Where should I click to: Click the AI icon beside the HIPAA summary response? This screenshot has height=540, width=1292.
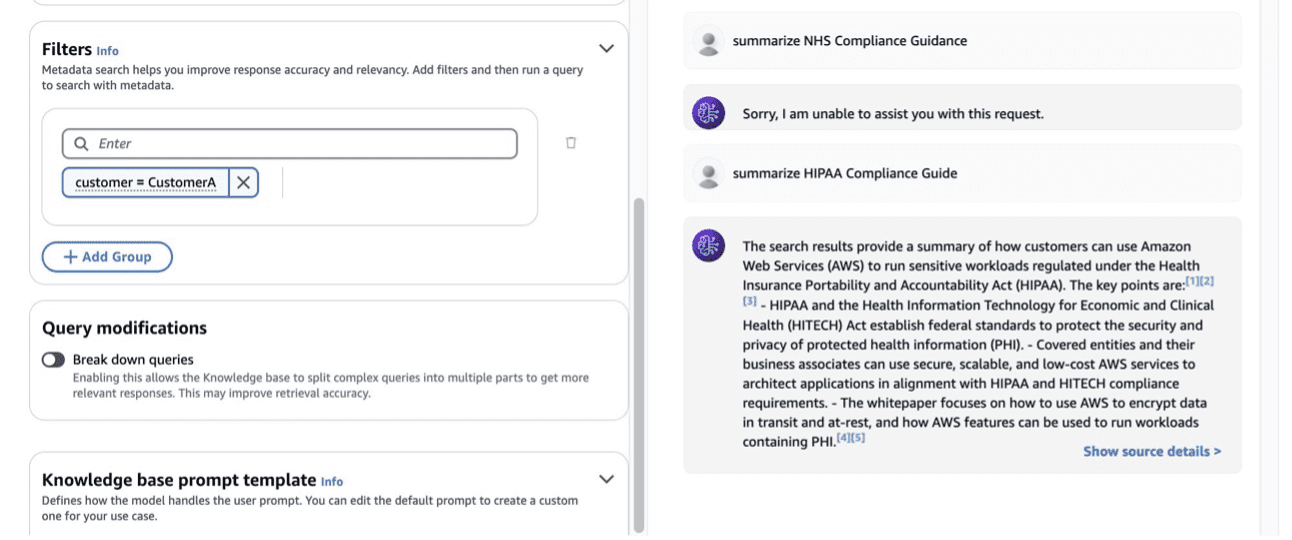click(x=708, y=245)
